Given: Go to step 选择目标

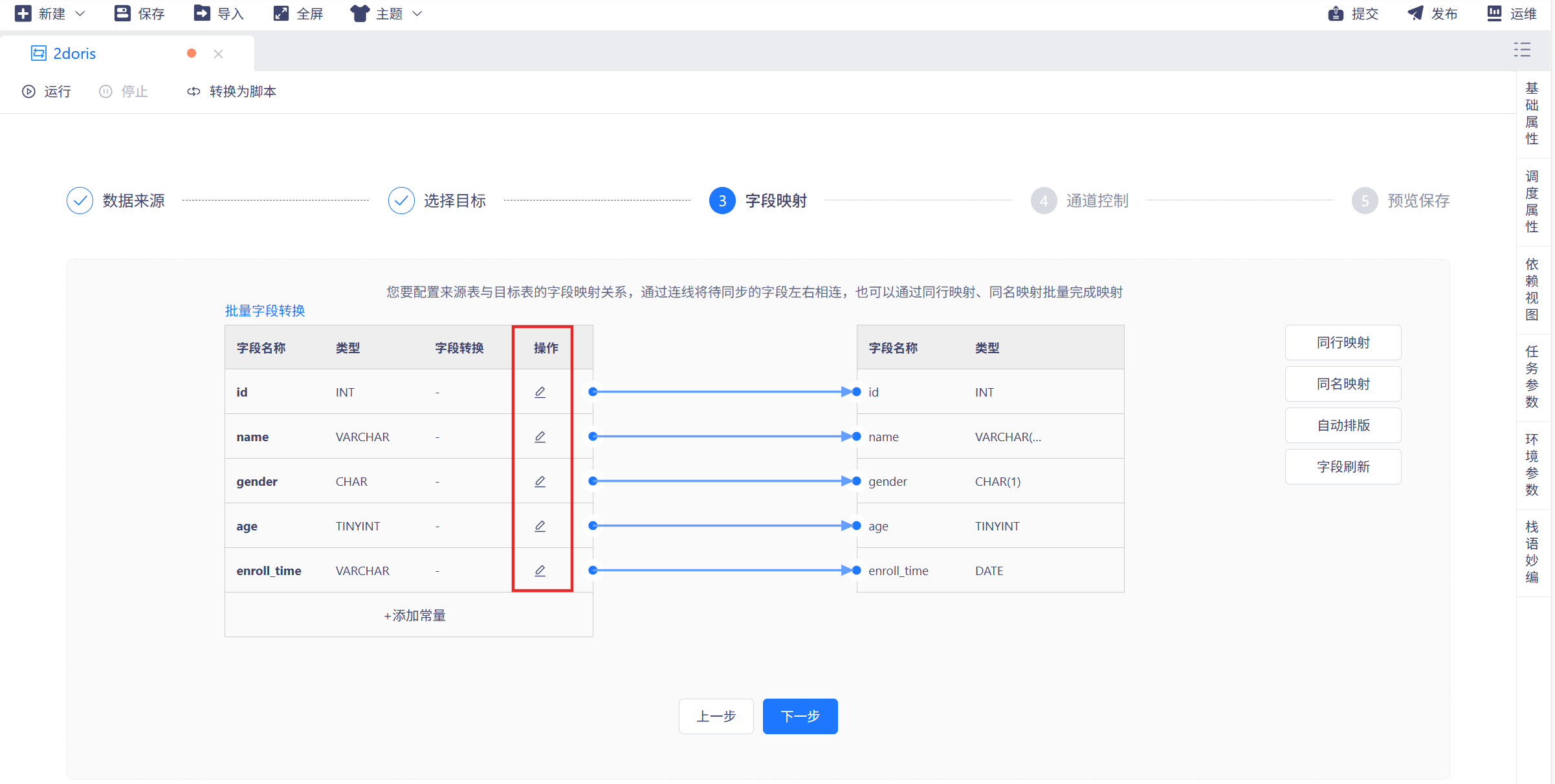Looking at the screenshot, I should click(x=437, y=201).
